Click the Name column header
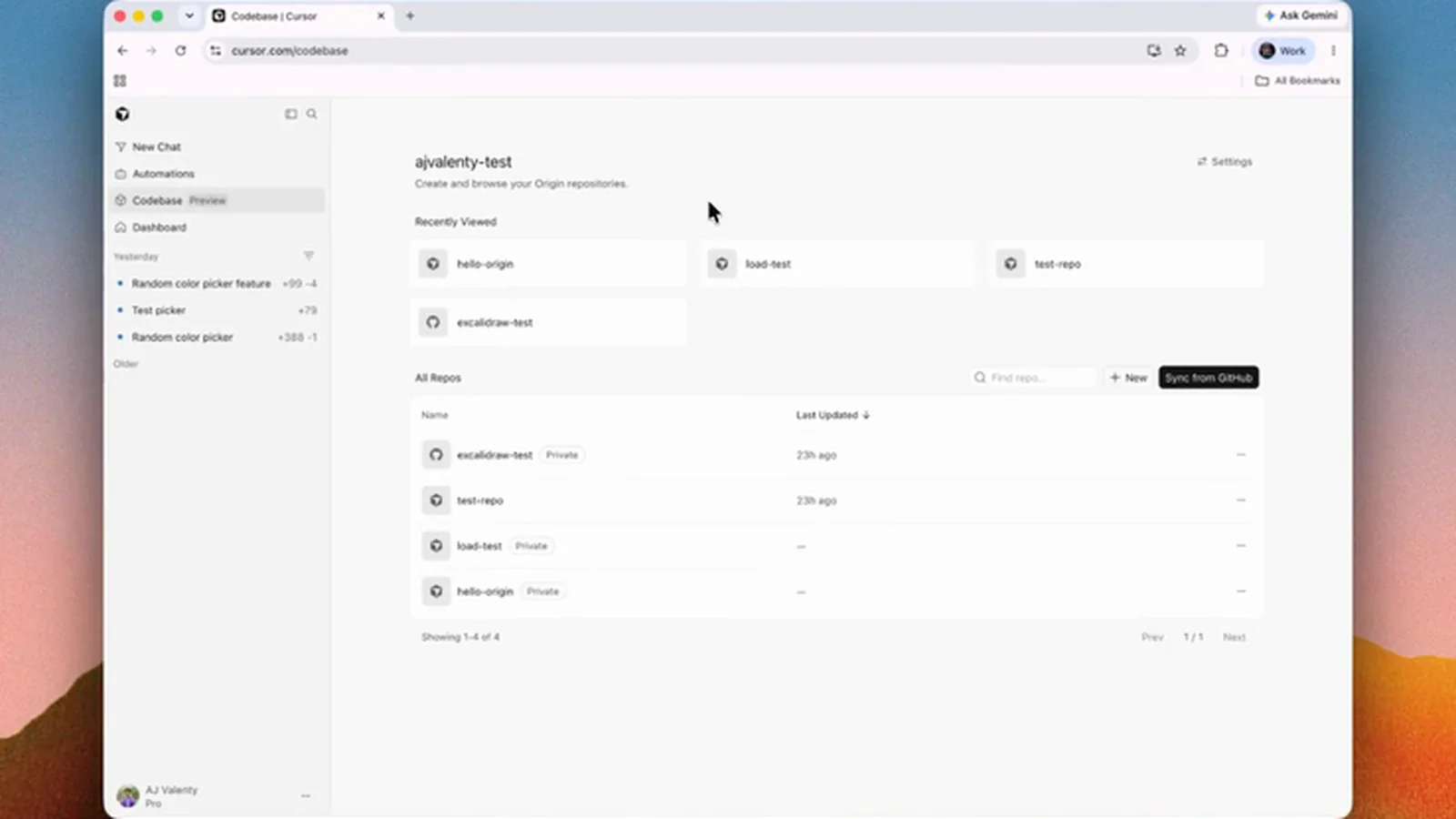Image resolution: width=1456 pixels, height=819 pixels. pyautogui.click(x=435, y=415)
